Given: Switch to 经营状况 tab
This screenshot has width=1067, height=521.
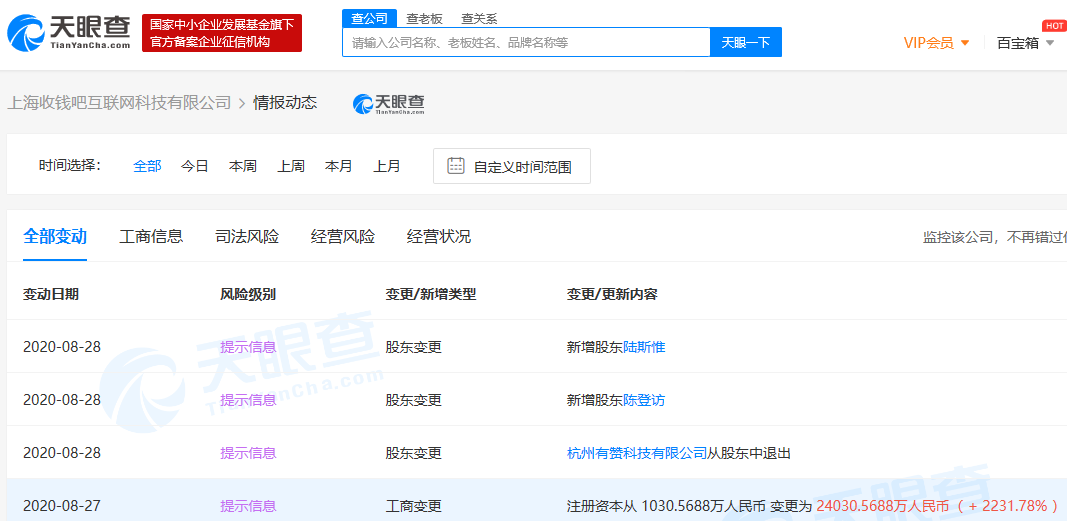Looking at the screenshot, I should tap(439, 237).
